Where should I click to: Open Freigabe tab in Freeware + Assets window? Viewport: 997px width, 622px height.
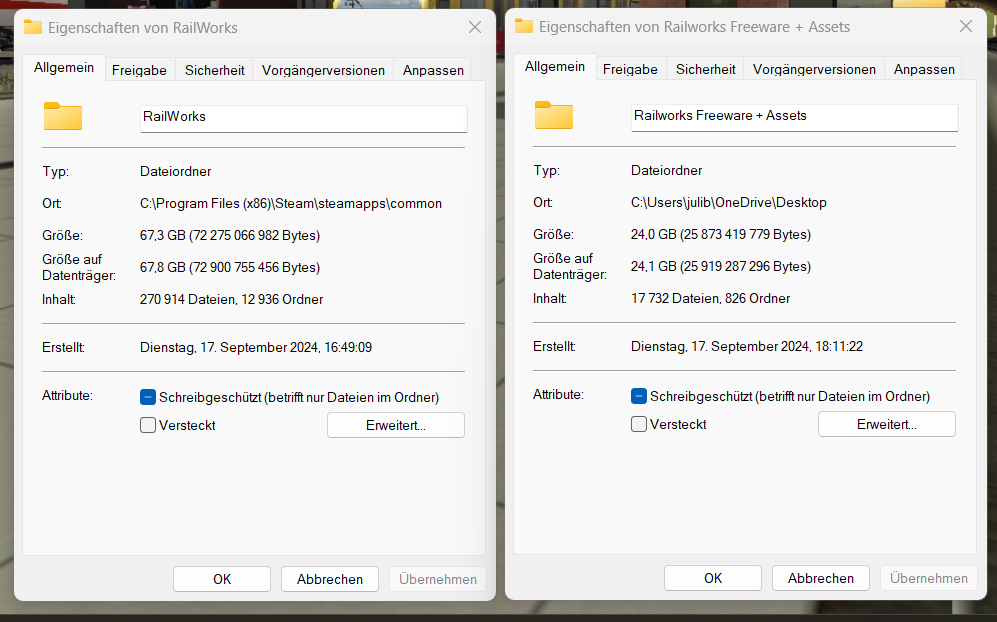pos(630,69)
